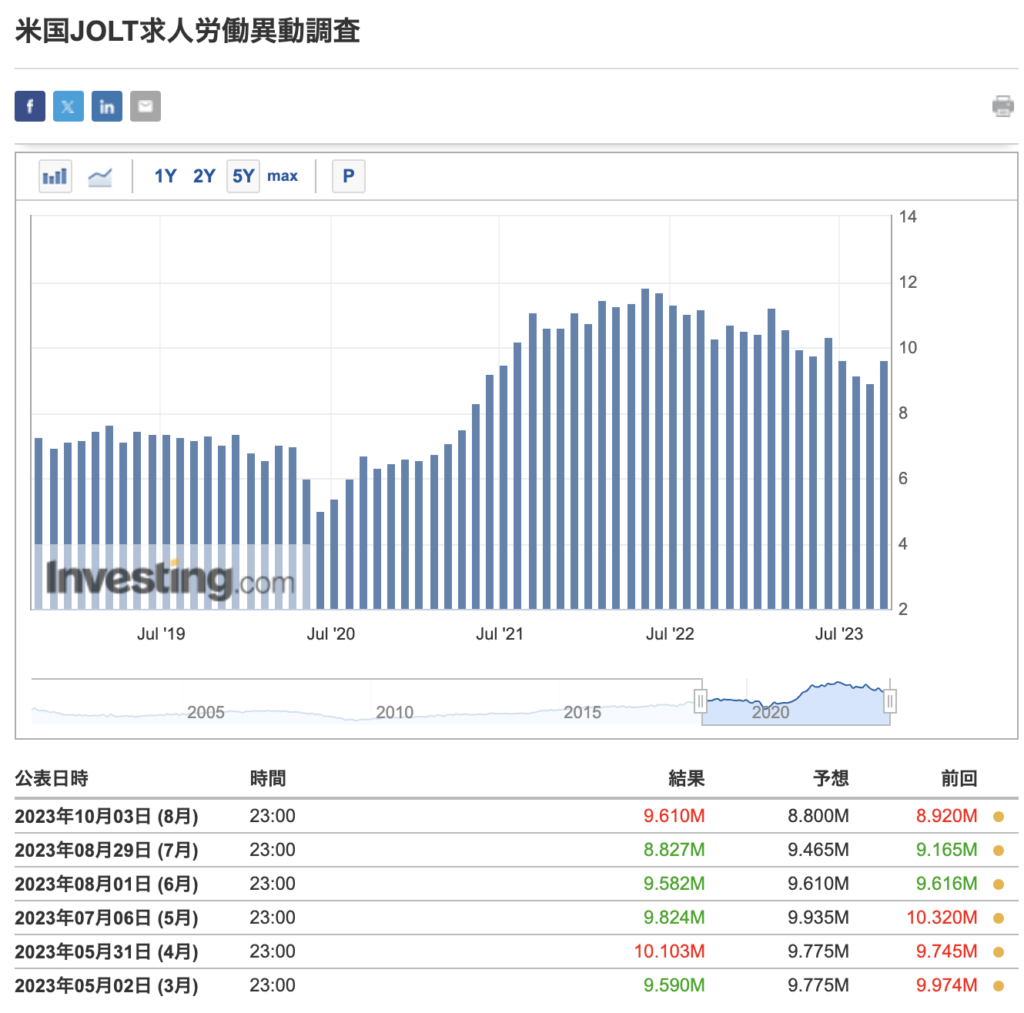Click right handle of range navigator
Image resolution: width=1024 pixels, height=1013 pixels.
pyautogui.click(x=889, y=702)
